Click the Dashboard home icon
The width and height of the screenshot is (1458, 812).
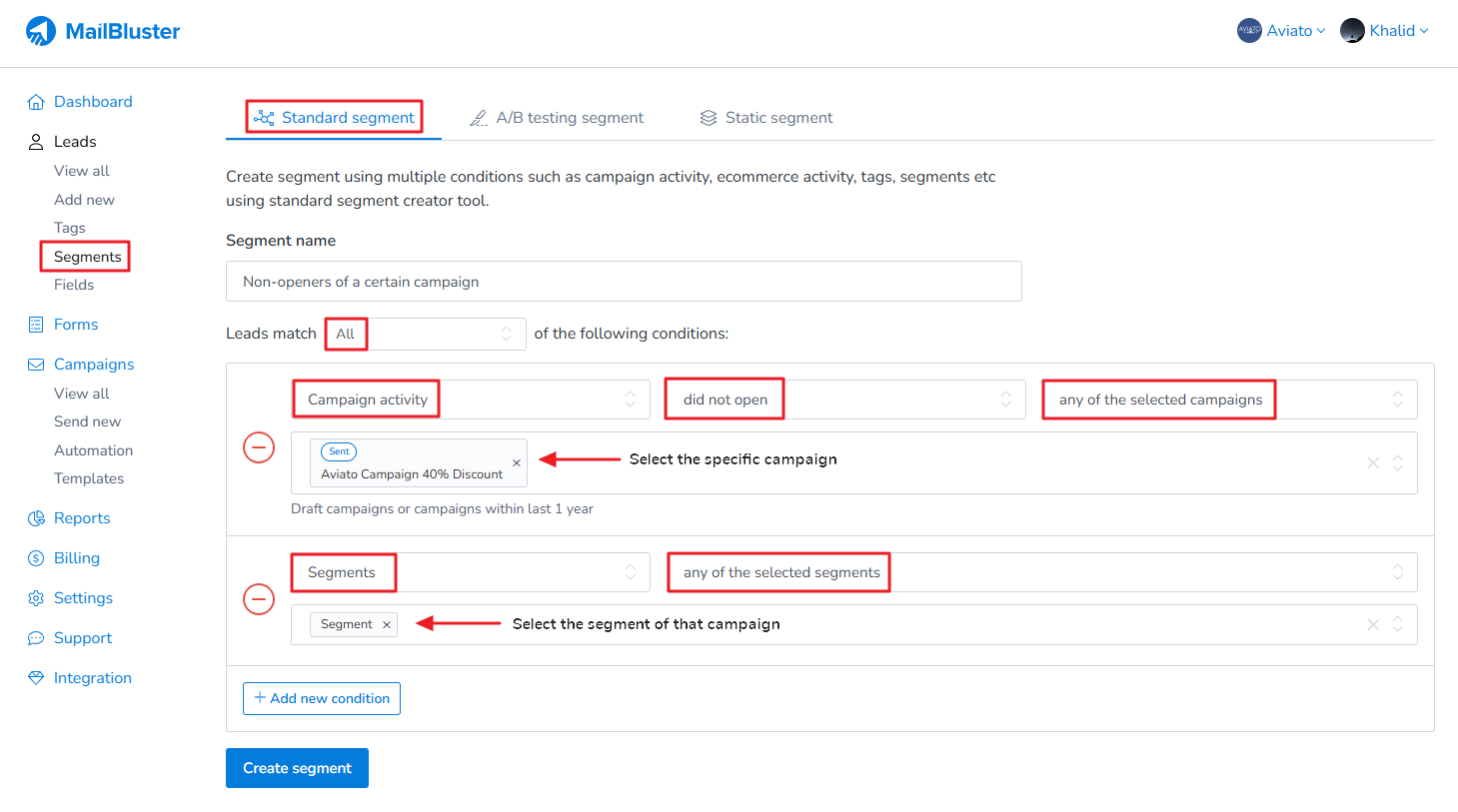[x=36, y=102]
